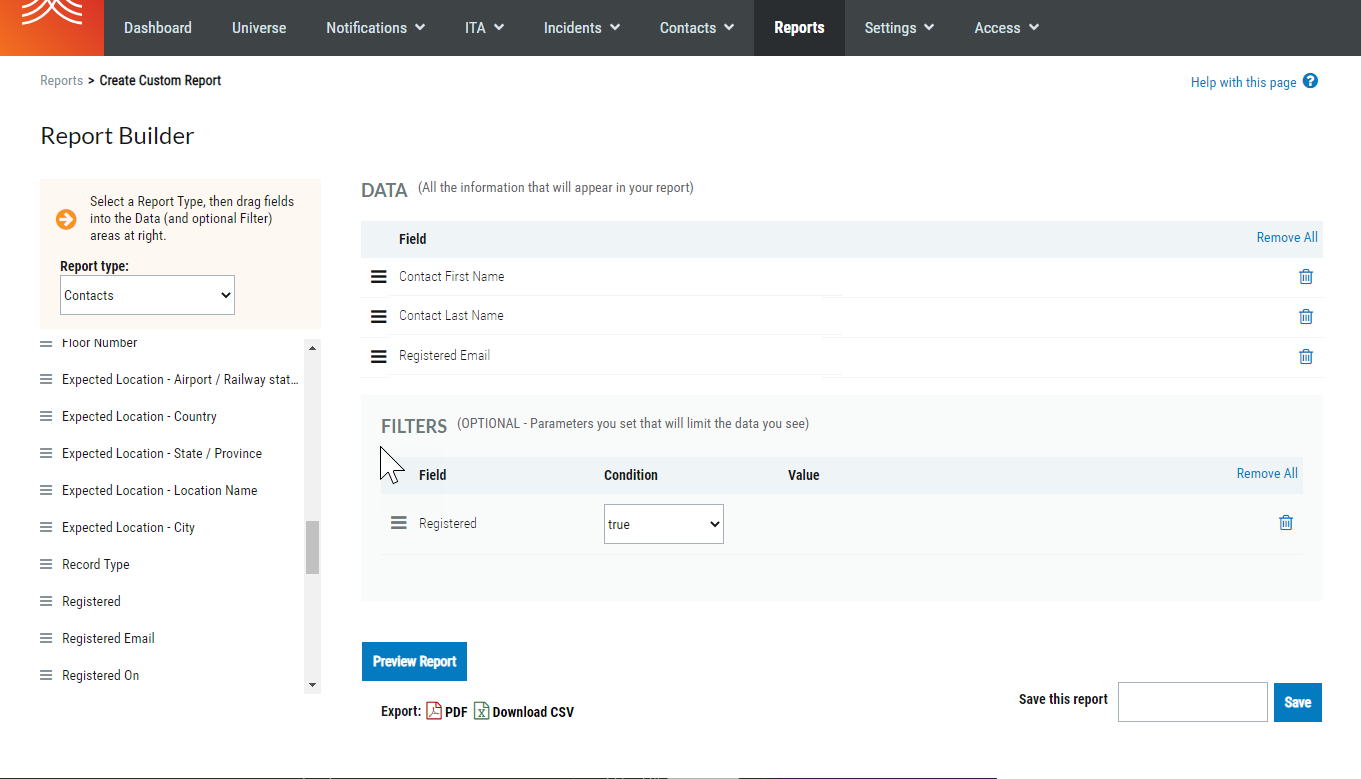Delete the Registered Email data field

[x=1305, y=356]
